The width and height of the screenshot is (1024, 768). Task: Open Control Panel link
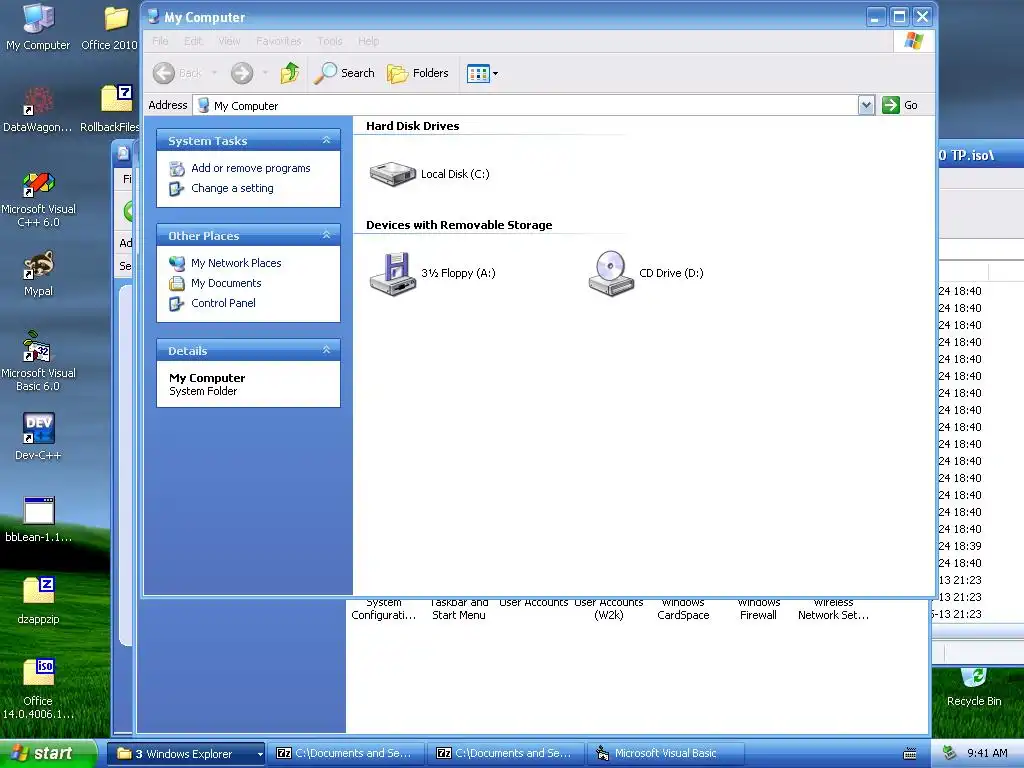point(223,303)
